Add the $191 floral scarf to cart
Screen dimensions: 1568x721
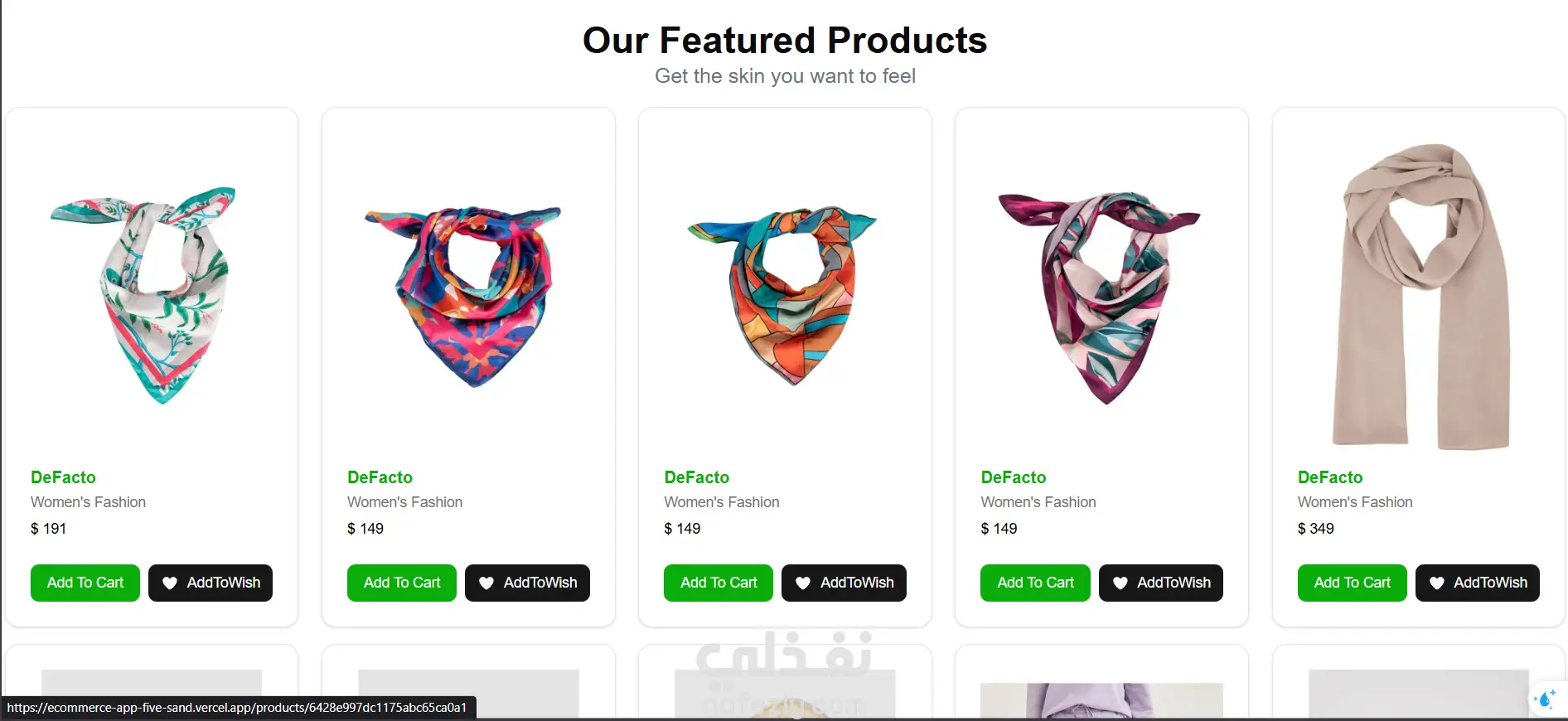pos(85,583)
